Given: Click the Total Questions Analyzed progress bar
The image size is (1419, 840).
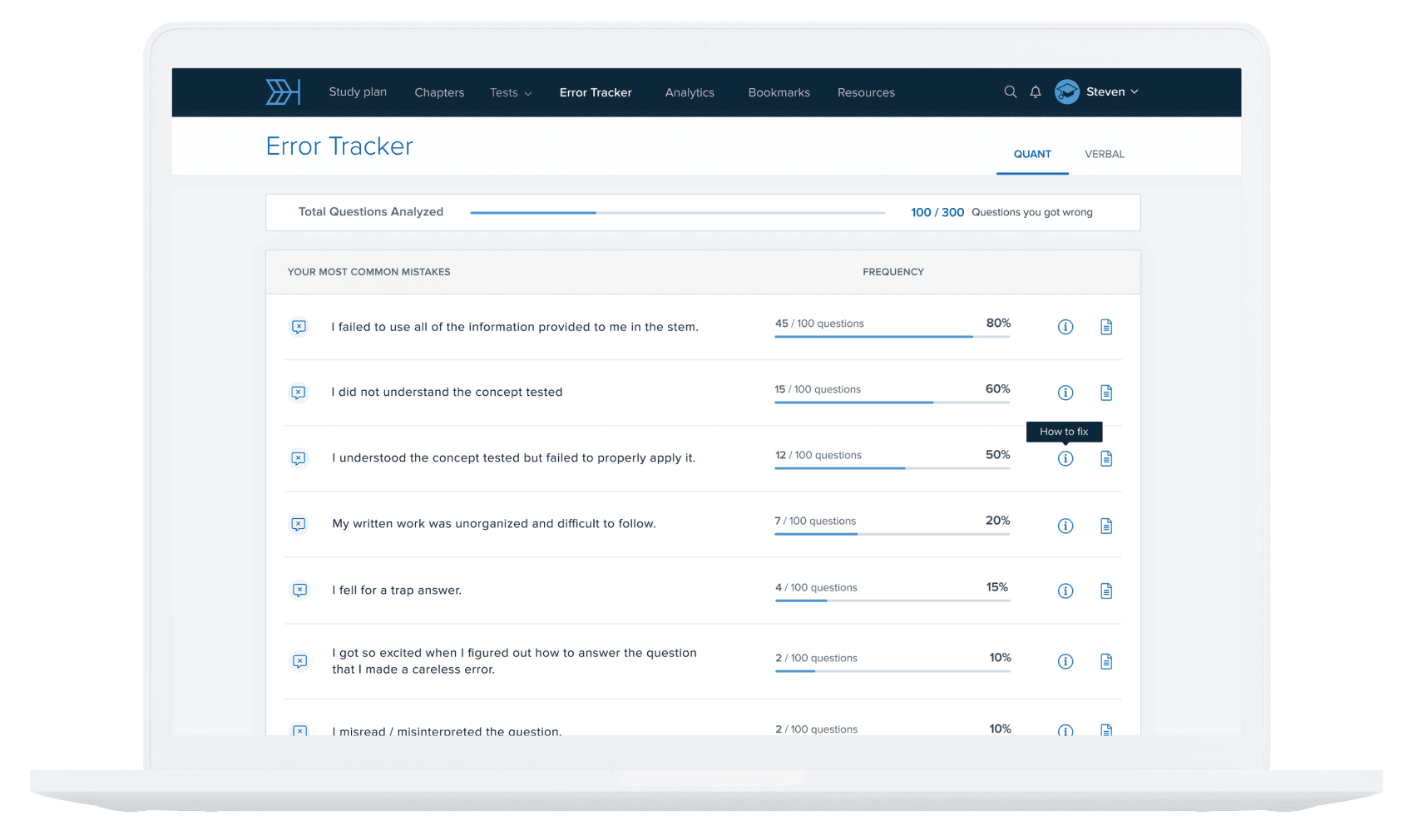Looking at the screenshot, I should point(677,213).
